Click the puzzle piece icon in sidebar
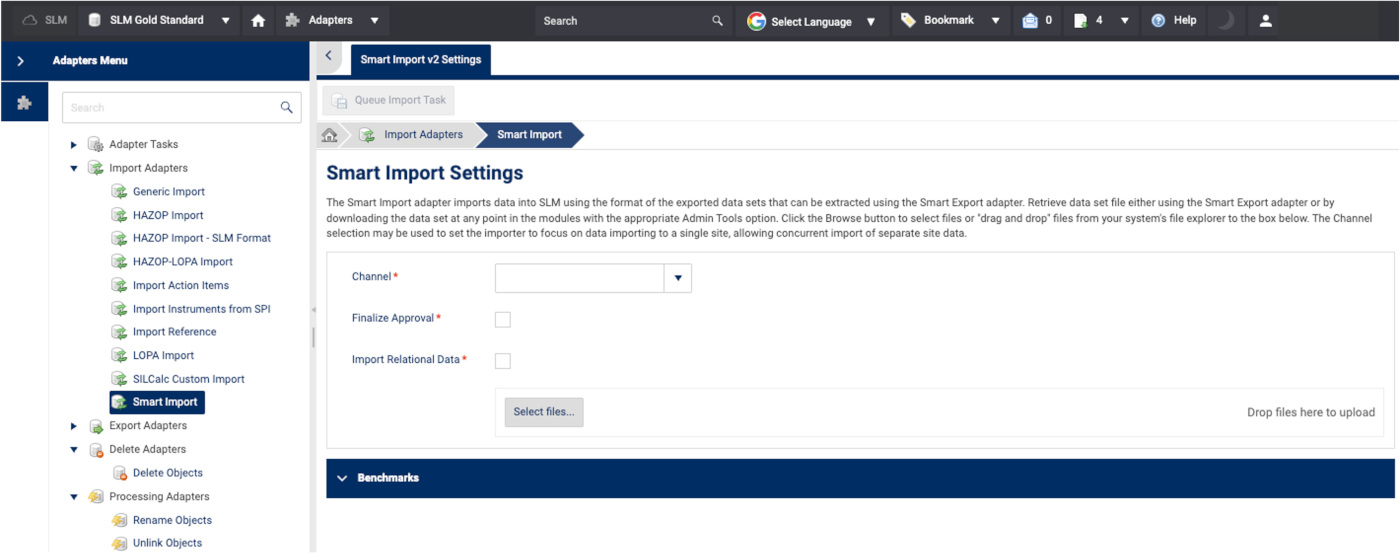Viewport: 1400px width, 553px height. (24, 103)
